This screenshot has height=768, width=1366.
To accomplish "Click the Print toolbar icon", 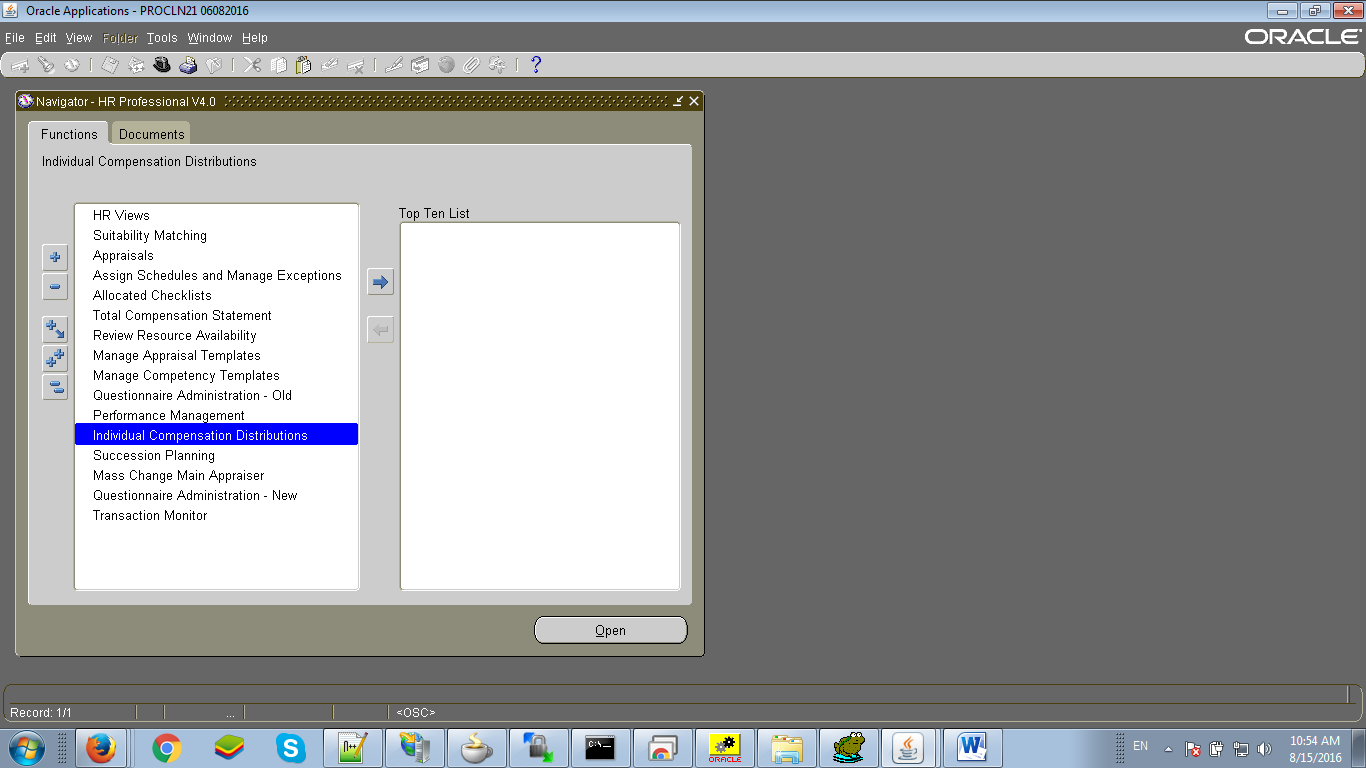I will tap(188, 65).
